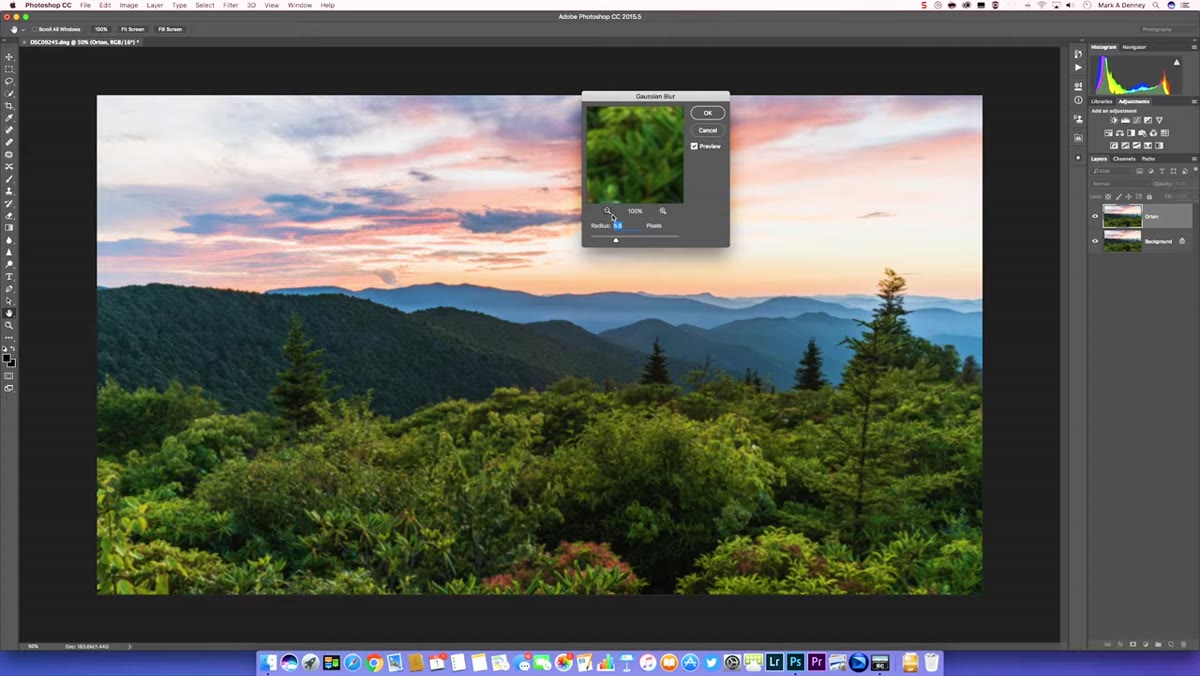Switch to the Paths tab
This screenshot has height=676, width=1200.
[1148, 159]
